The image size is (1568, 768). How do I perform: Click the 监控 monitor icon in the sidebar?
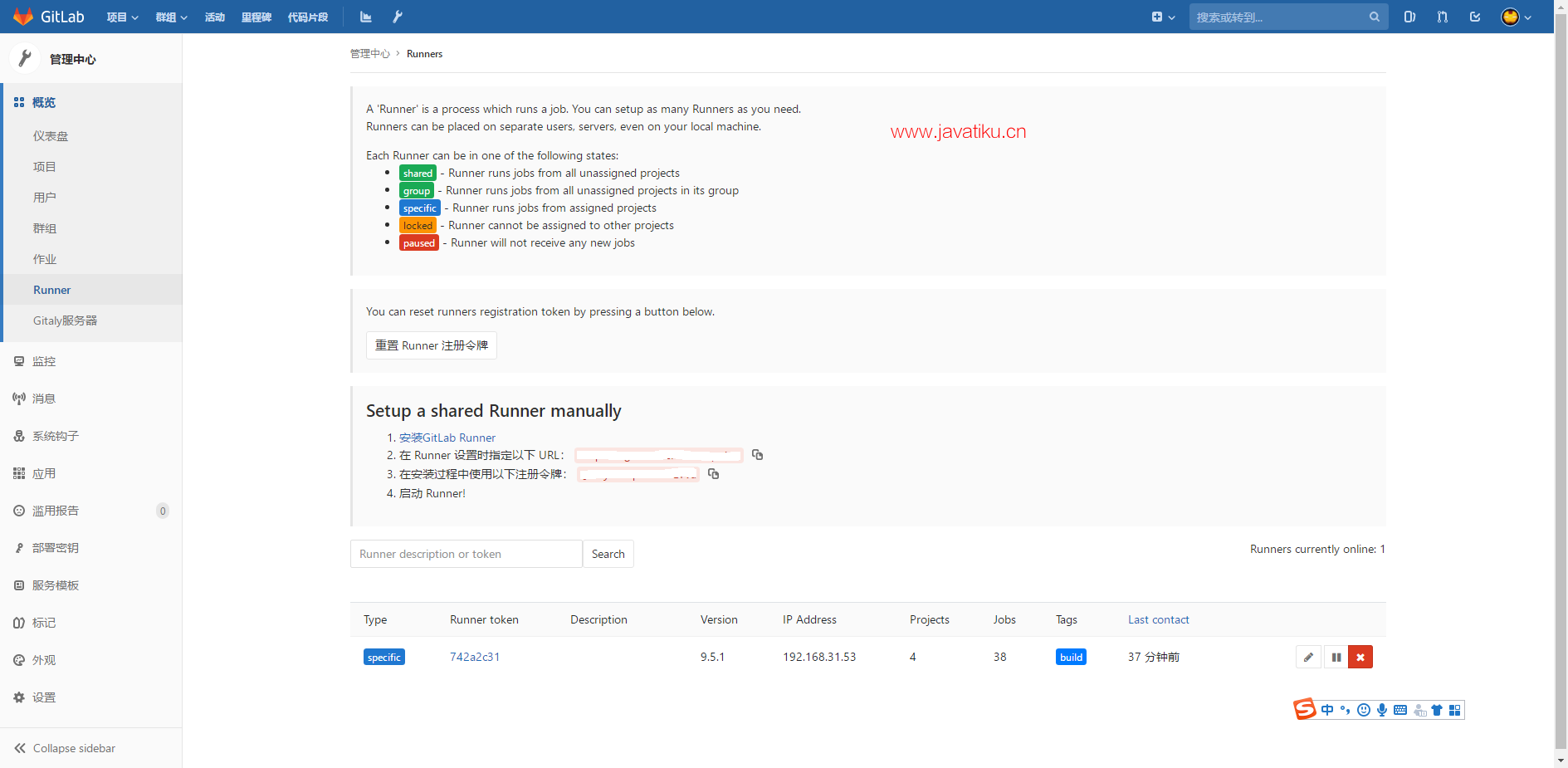19,361
